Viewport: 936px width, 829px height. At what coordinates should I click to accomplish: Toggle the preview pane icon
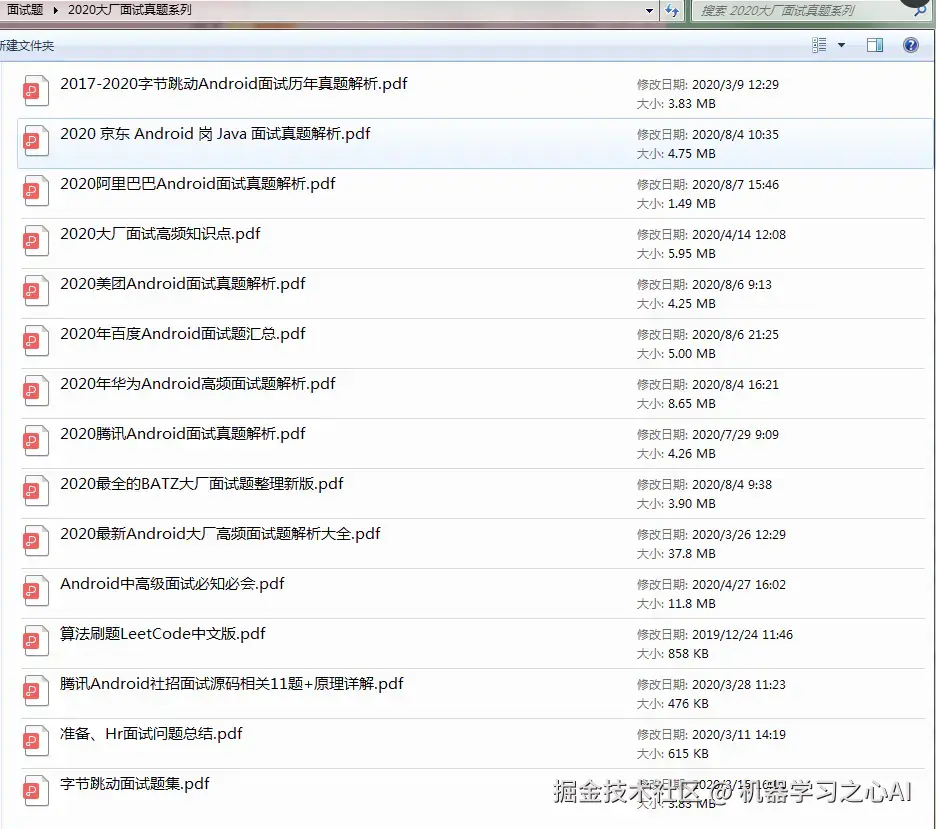click(x=875, y=45)
